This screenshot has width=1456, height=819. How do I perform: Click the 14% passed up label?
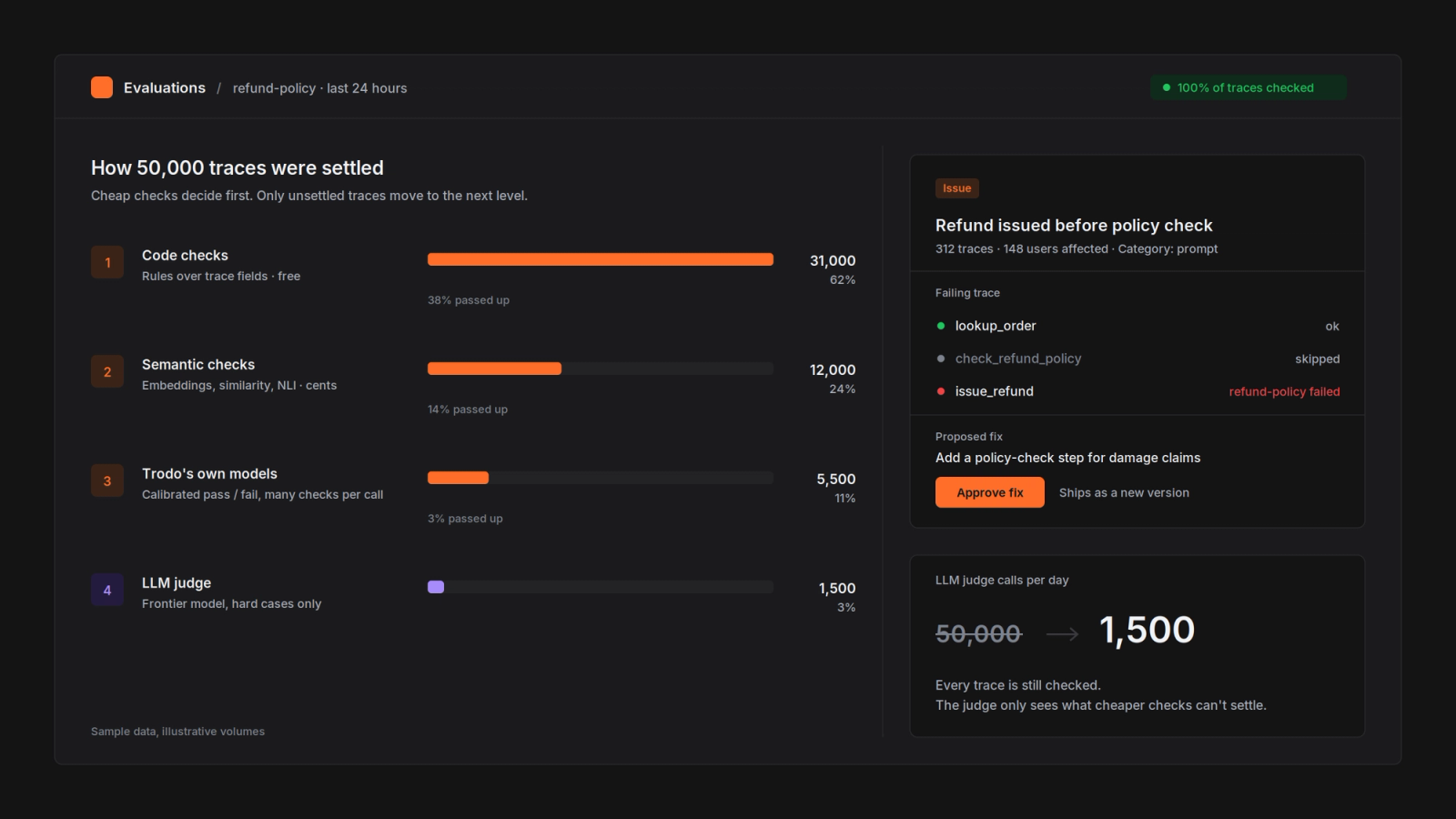point(468,409)
